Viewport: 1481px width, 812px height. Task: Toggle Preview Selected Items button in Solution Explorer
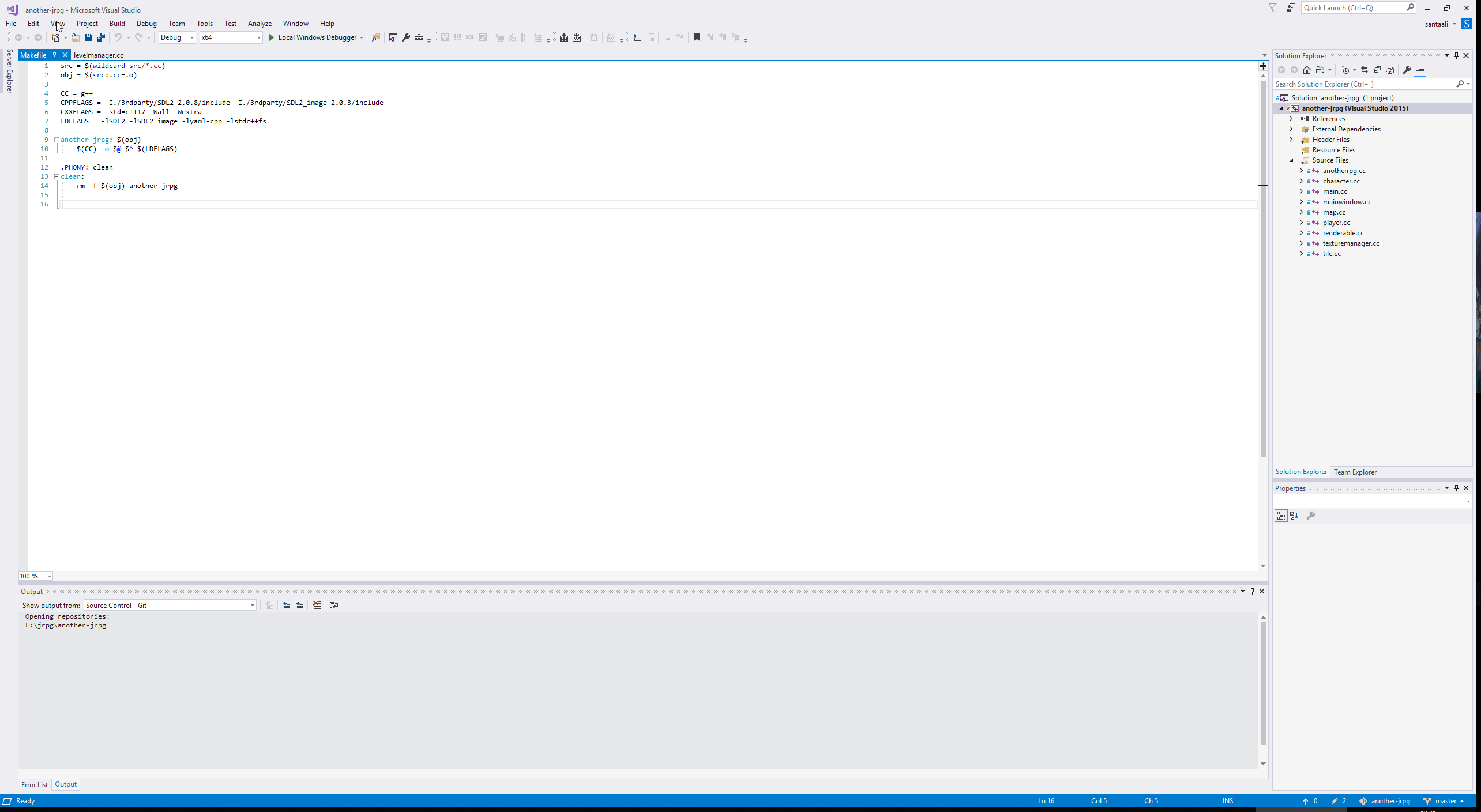[1420, 70]
